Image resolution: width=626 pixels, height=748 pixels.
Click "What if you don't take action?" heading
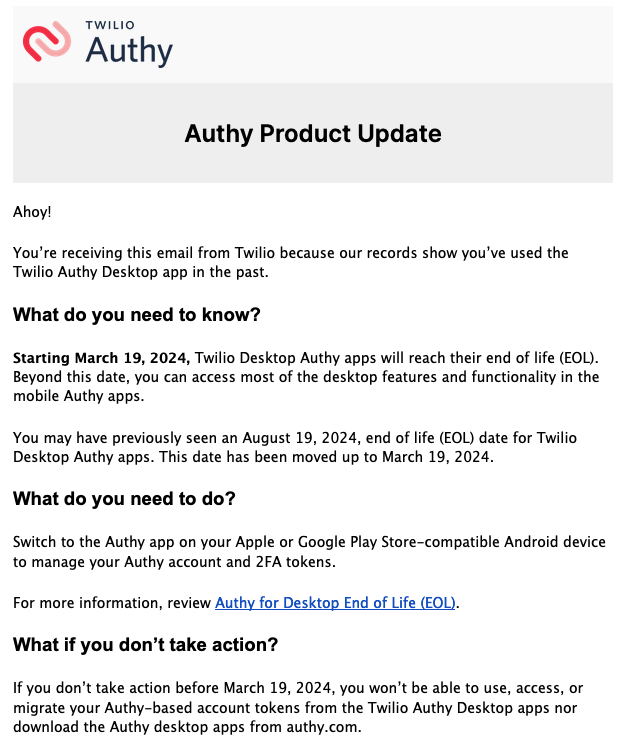145,645
